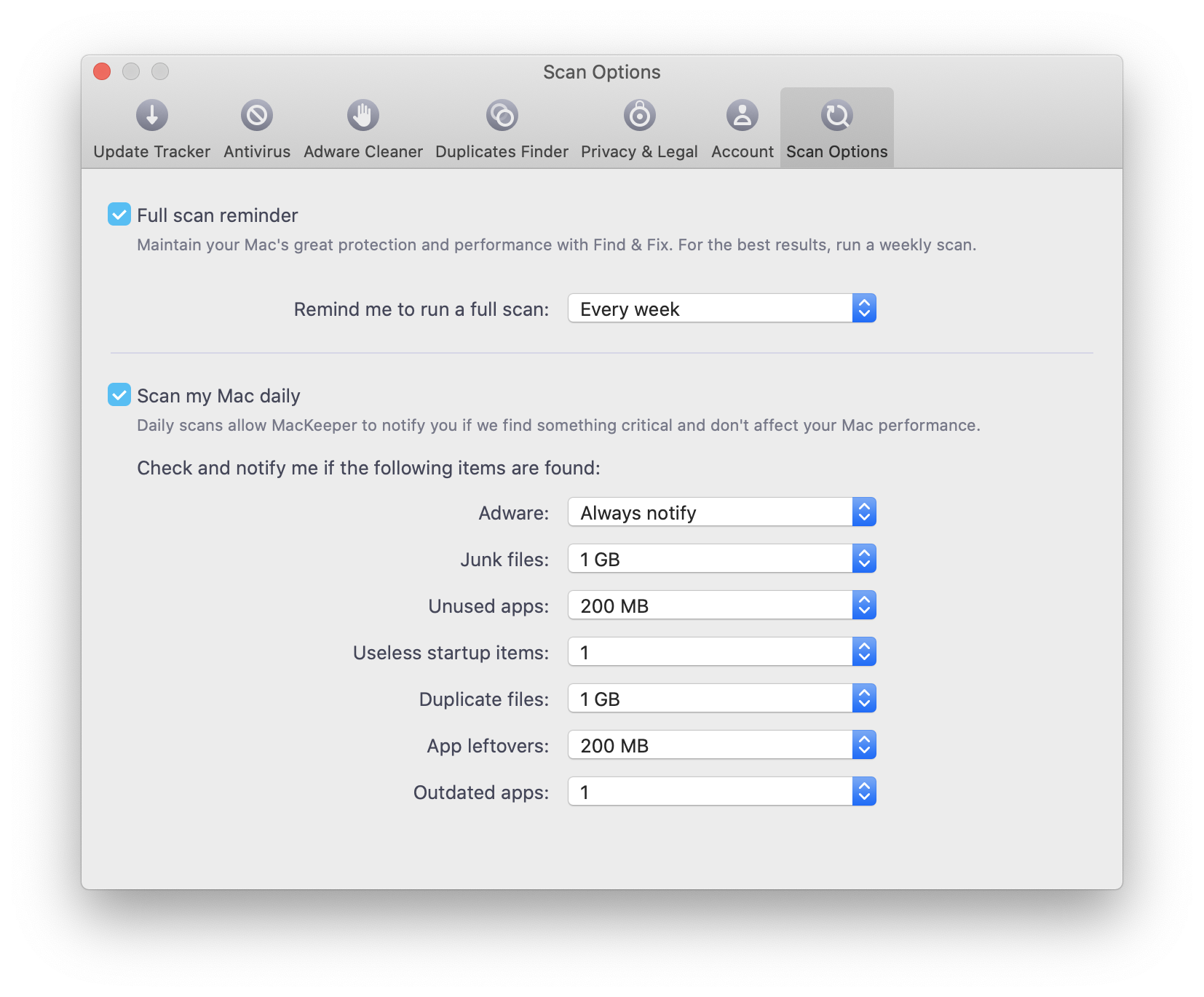The width and height of the screenshot is (1204, 997).
Task: Uncheck the Scan my Mac daily checkbox
Action: [119, 395]
